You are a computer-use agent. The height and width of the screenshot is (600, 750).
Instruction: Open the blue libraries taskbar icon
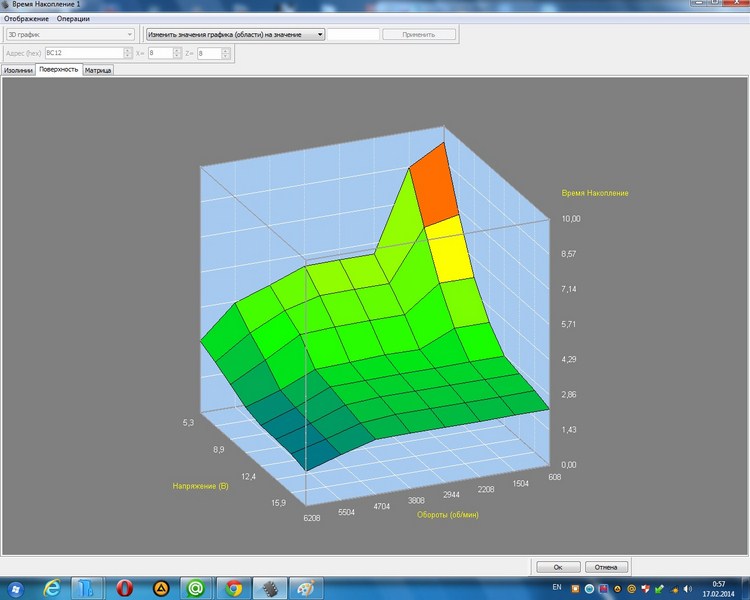89,588
